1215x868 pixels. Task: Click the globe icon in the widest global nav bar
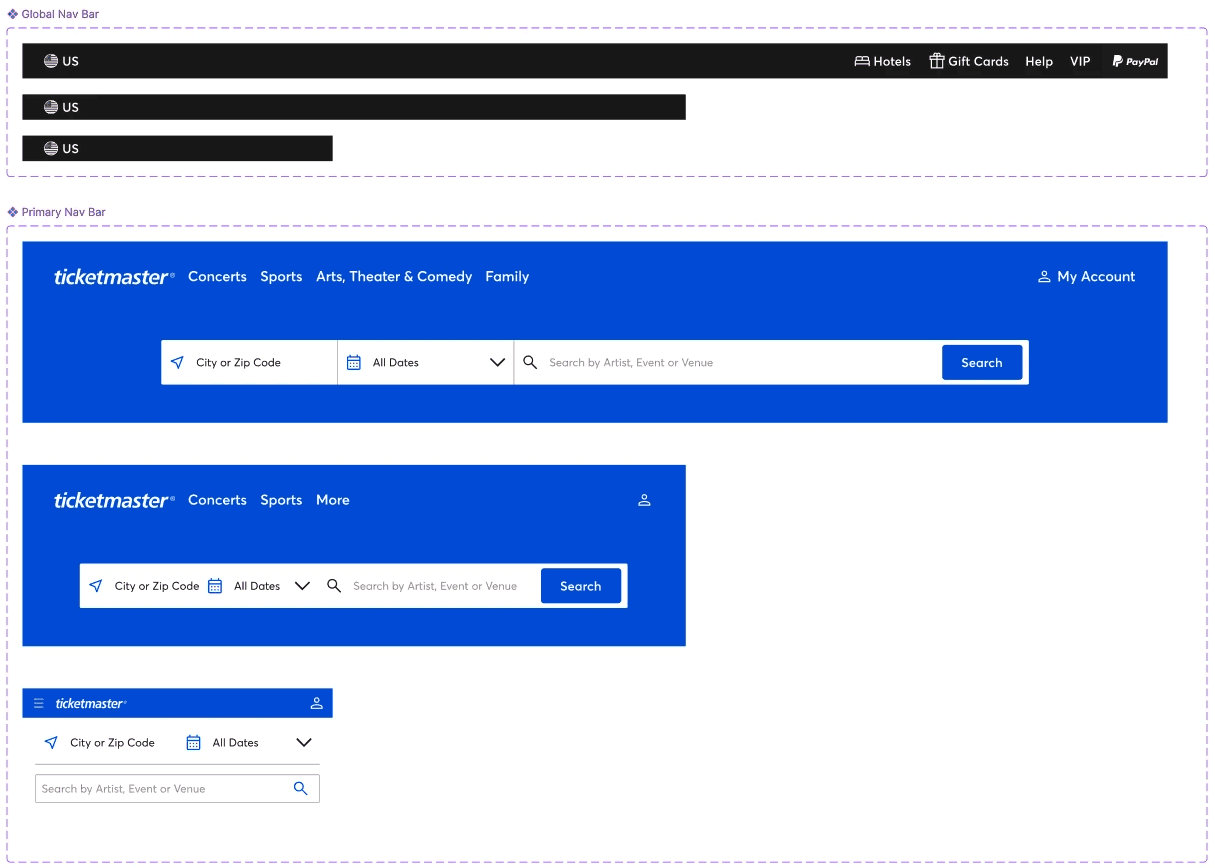coord(51,61)
